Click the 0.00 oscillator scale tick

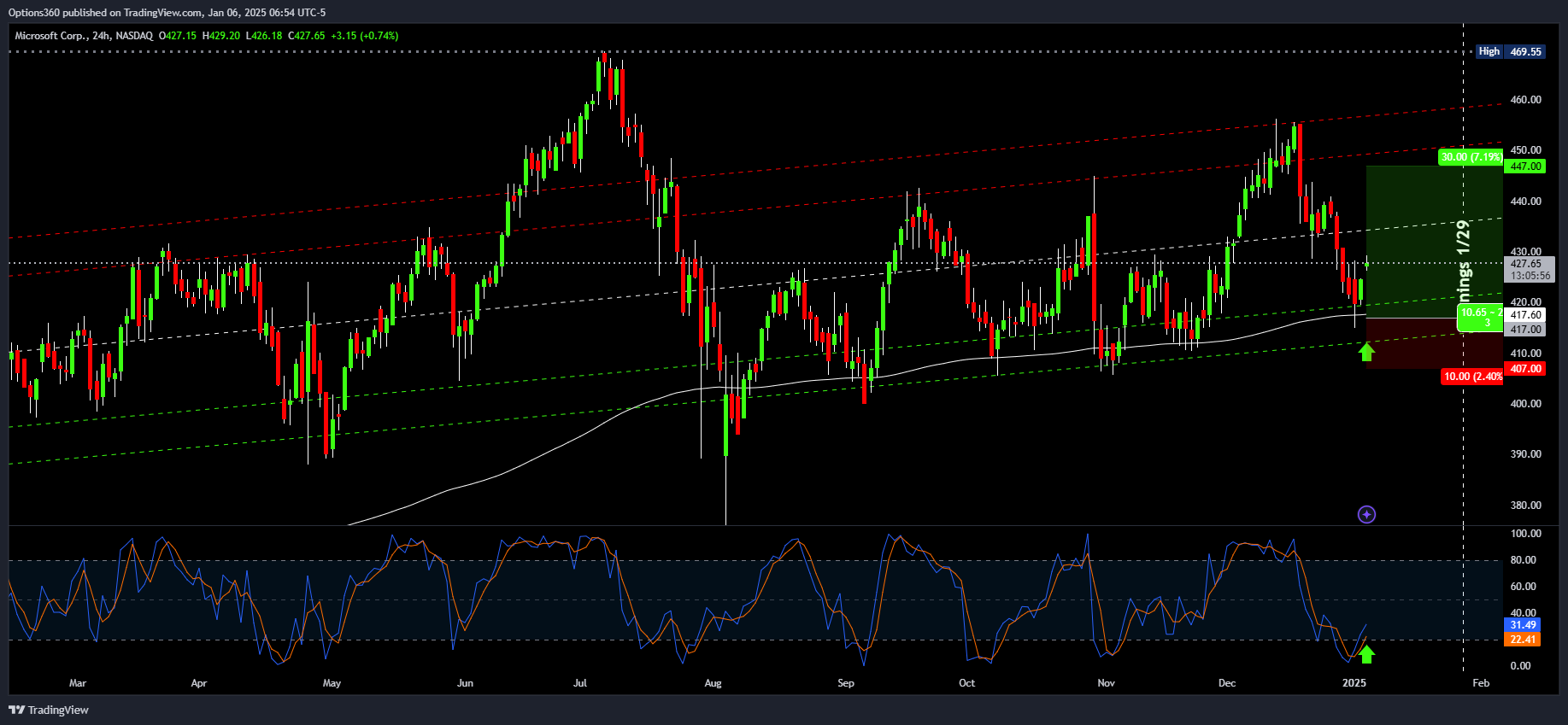pos(1520,666)
